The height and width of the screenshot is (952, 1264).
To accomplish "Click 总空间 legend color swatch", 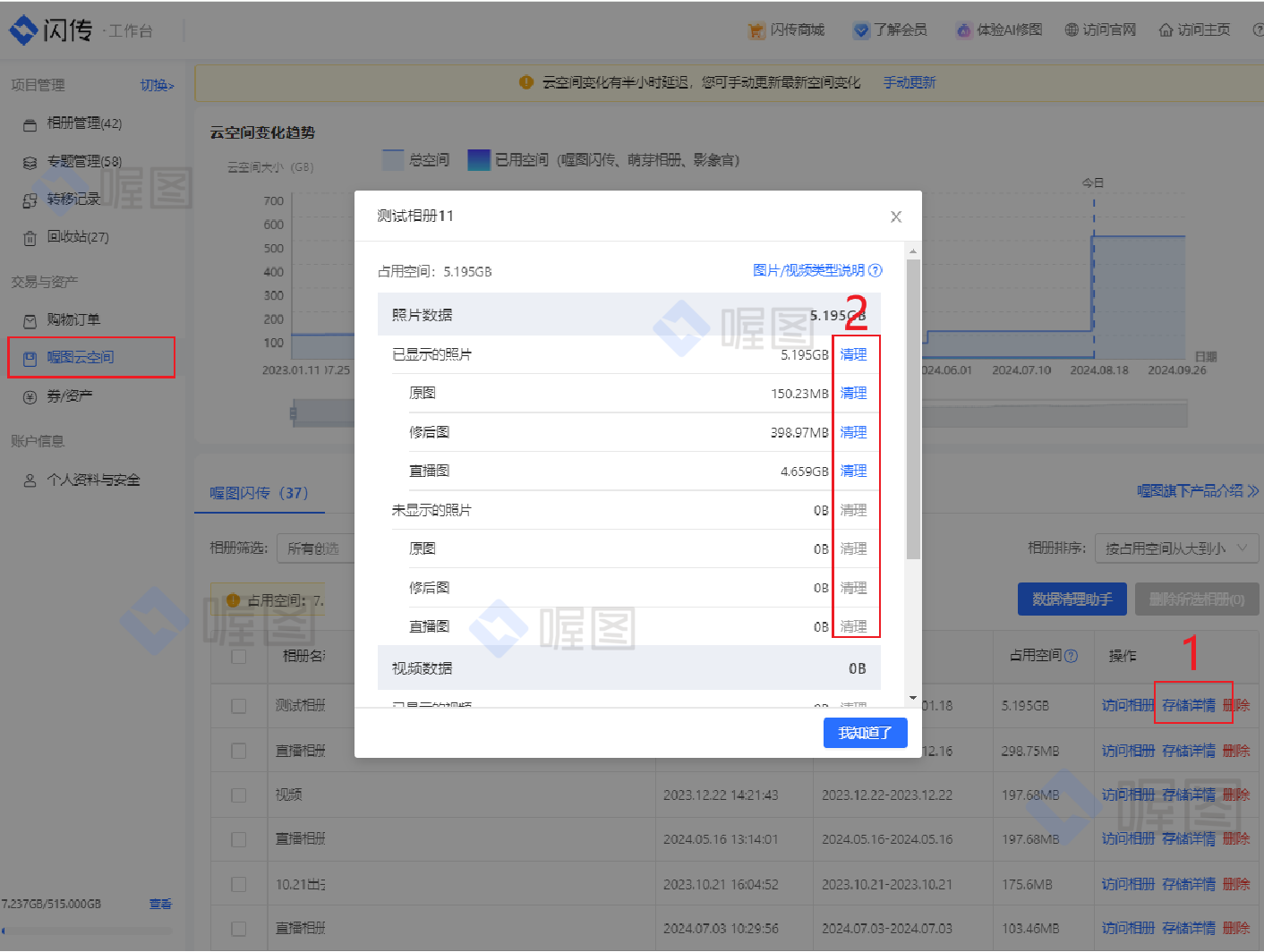I will [393, 160].
